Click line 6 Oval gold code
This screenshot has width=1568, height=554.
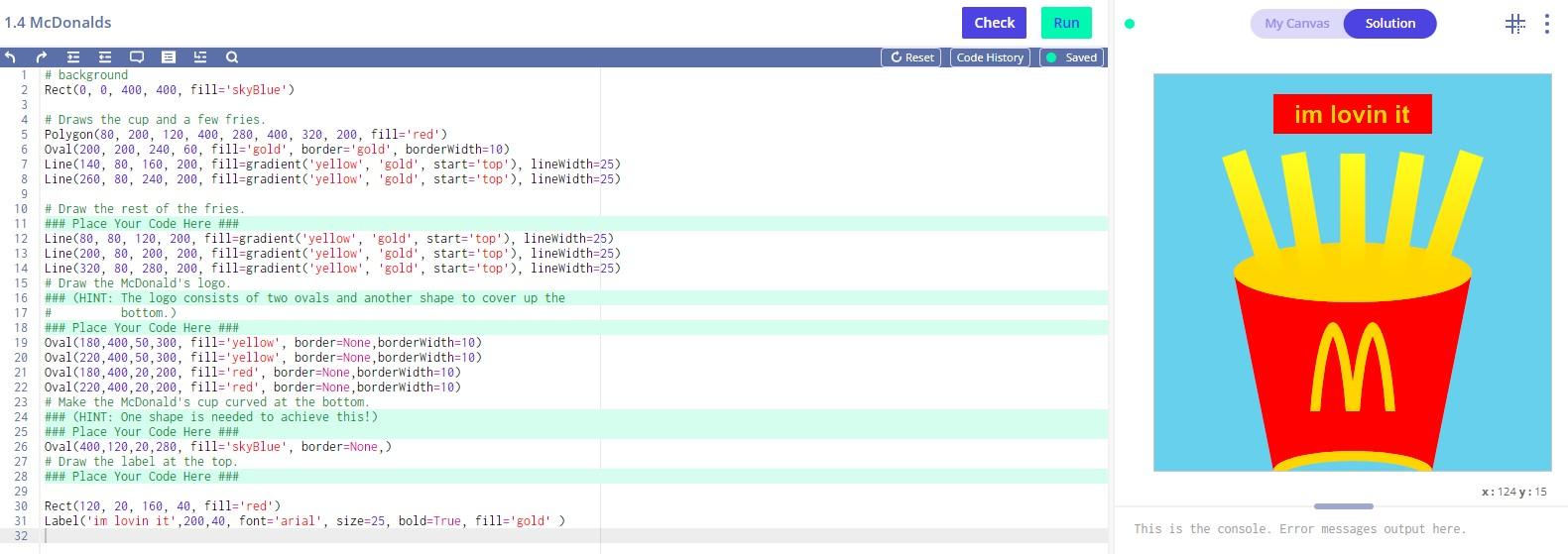[x=277, y=150]
